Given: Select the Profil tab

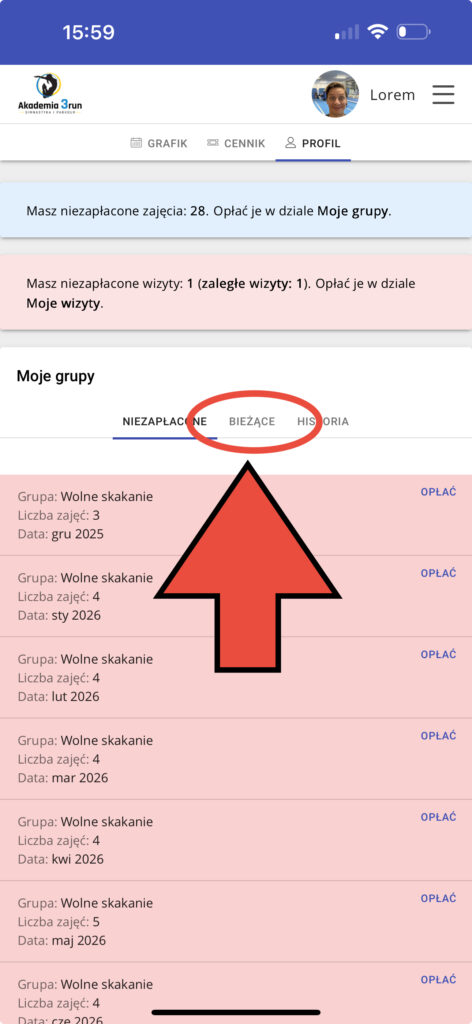Looking at the screenshot, I should [313, 143].
